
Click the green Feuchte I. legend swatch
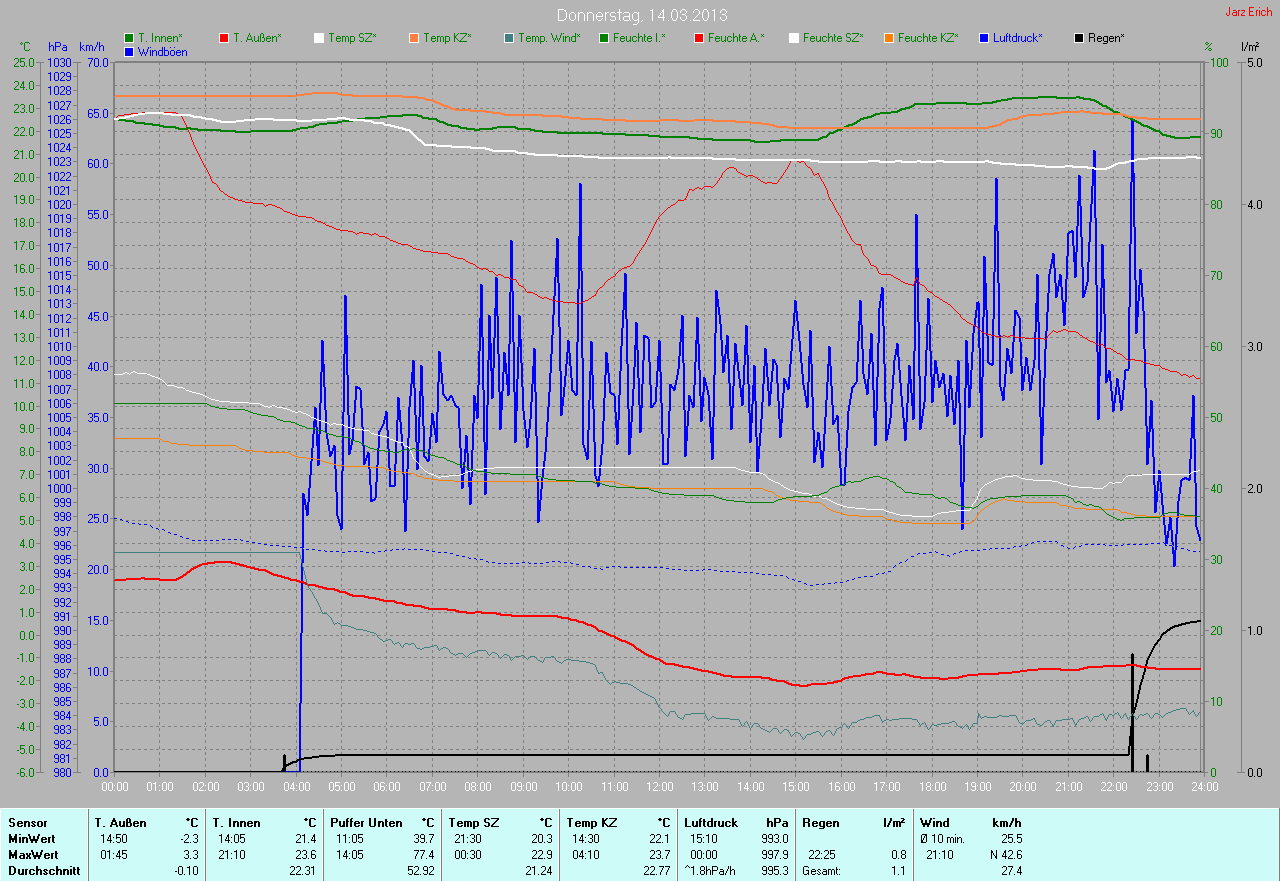604,38
